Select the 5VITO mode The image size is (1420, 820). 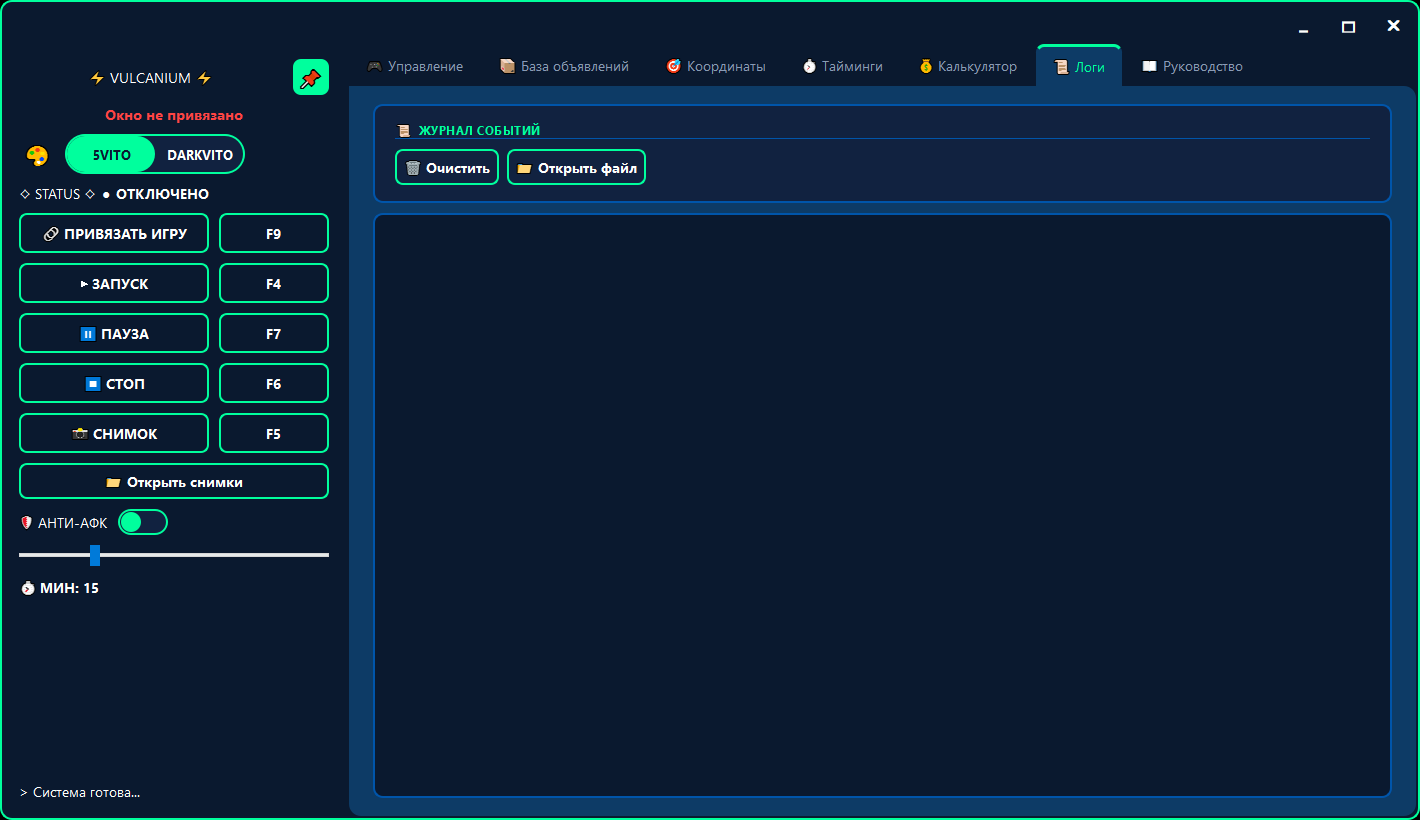tap(111, 155)
